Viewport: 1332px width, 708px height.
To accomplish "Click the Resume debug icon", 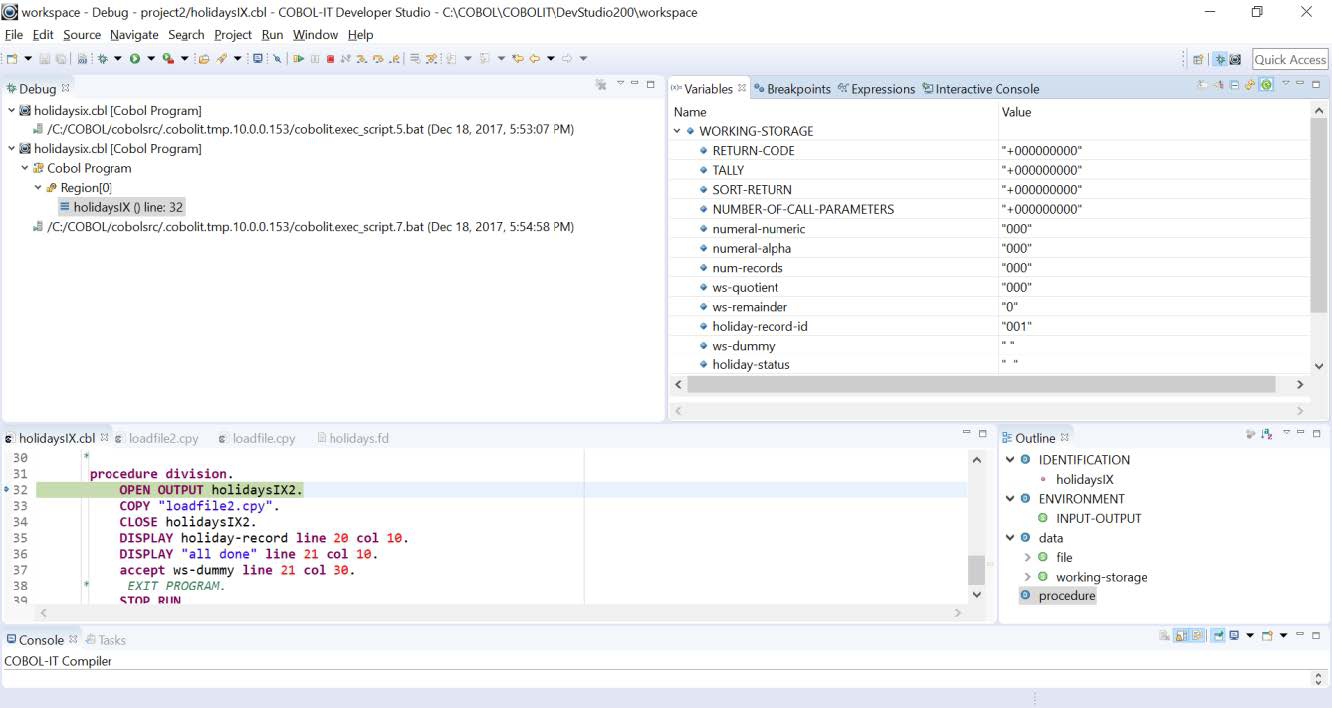I will (298, 59).
